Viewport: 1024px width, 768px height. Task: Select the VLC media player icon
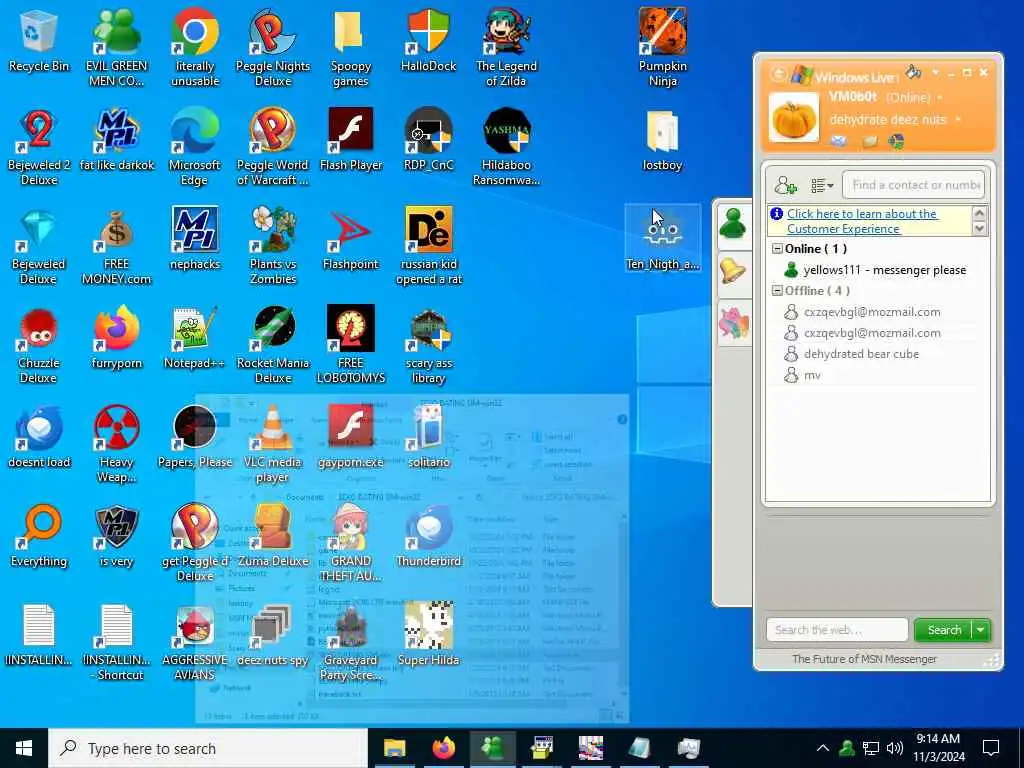click(x=272, y=444)
